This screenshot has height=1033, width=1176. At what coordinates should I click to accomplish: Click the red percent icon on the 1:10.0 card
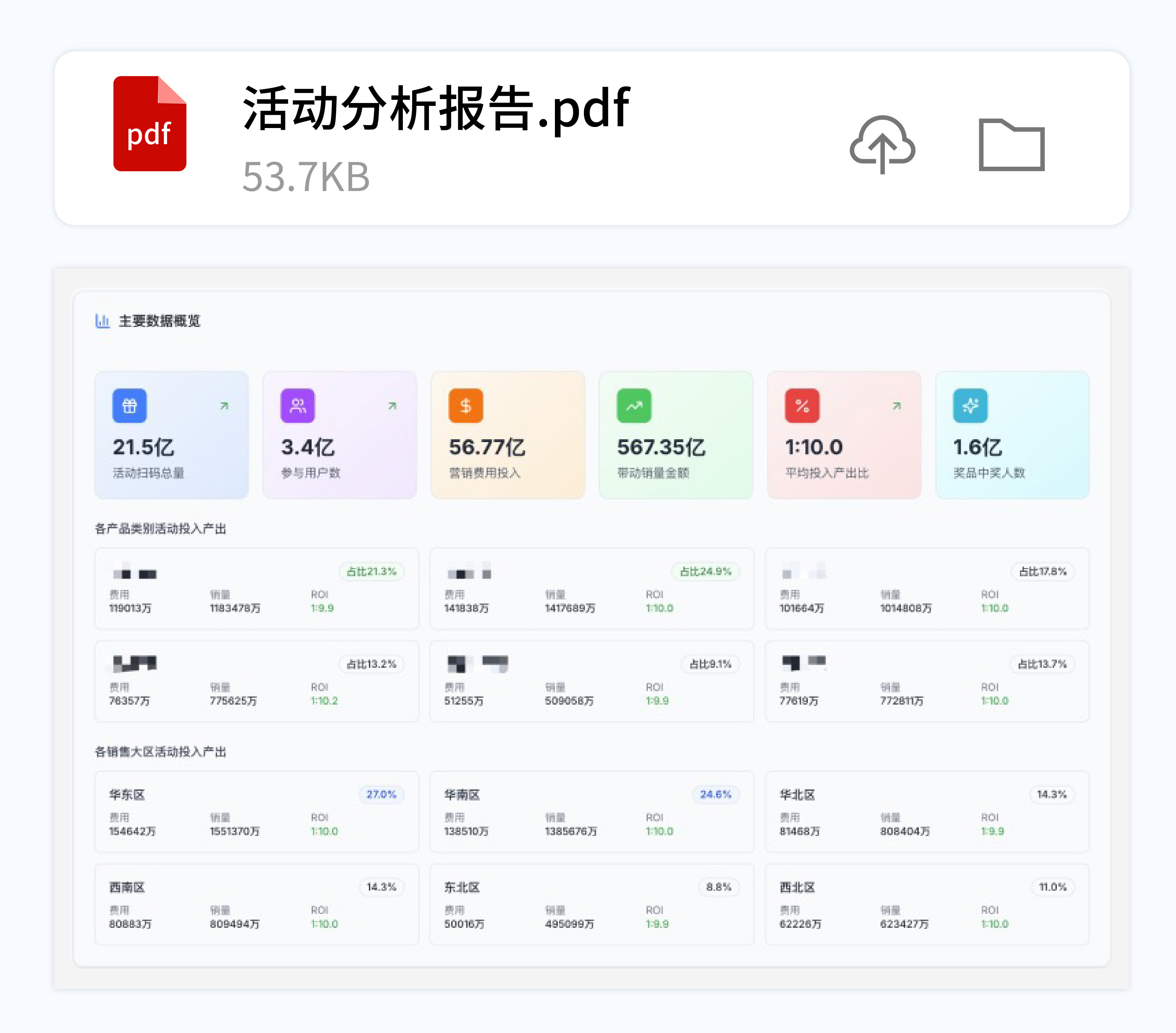[x=802, y=406]
